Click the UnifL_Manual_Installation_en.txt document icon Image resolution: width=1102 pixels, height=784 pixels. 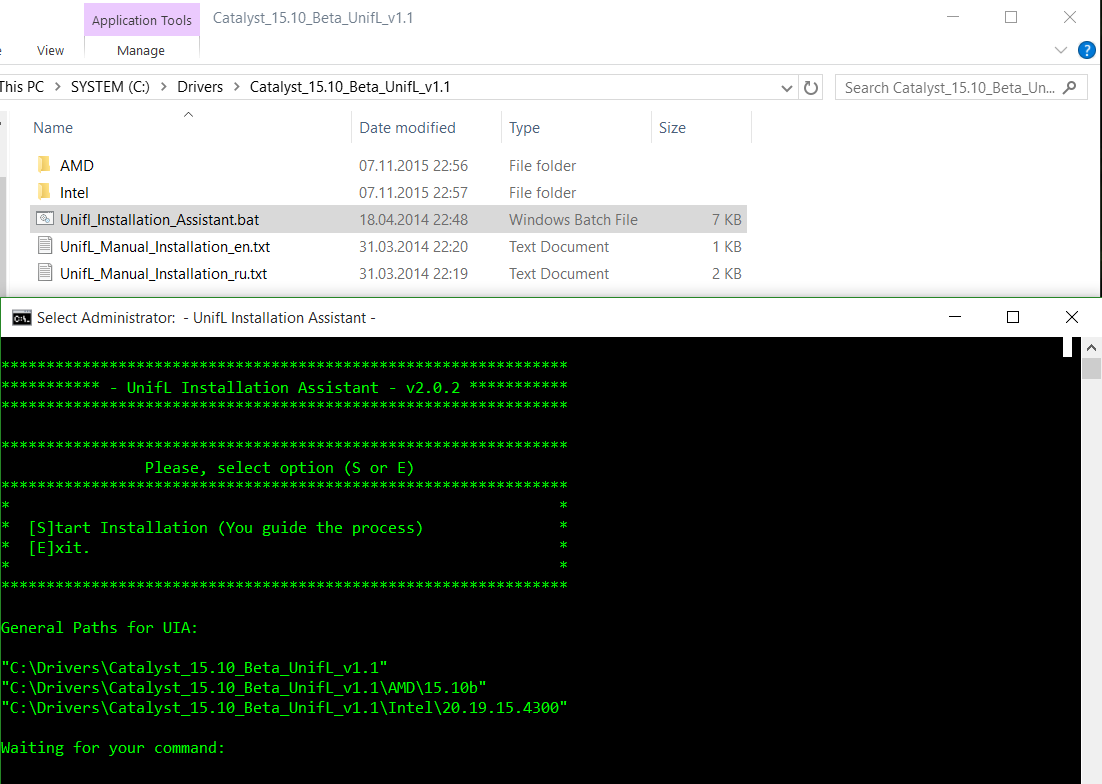coord(45,246)
